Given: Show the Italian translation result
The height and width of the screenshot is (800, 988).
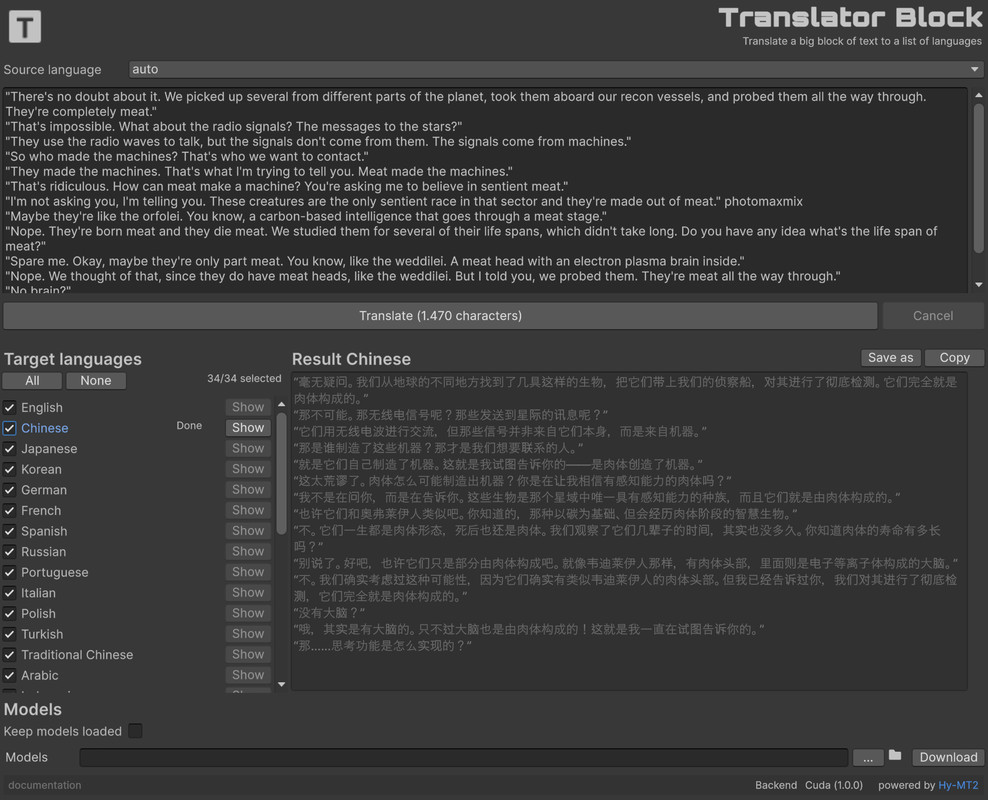Looking at the screenshot, I should (x=248, y=592).
